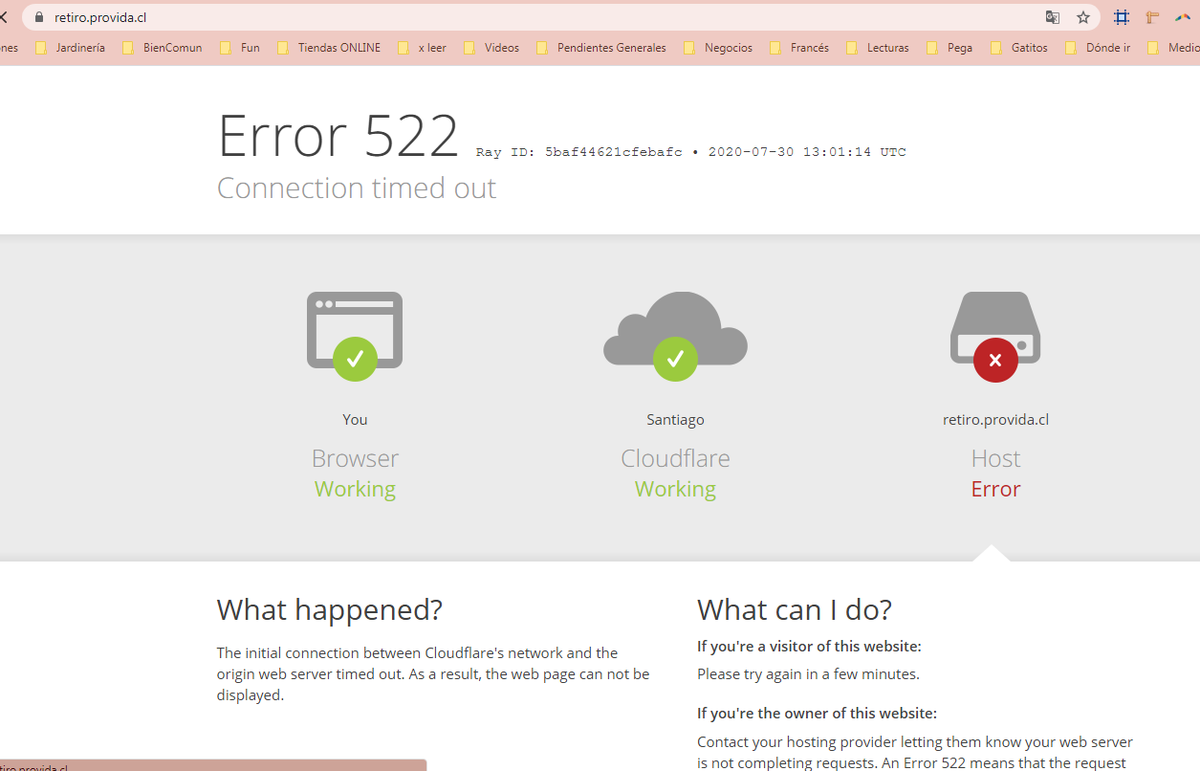Open the BienComun bookmark folder
The height and width of the screenshot is (771, 1200).
click(x=161, y=48)
